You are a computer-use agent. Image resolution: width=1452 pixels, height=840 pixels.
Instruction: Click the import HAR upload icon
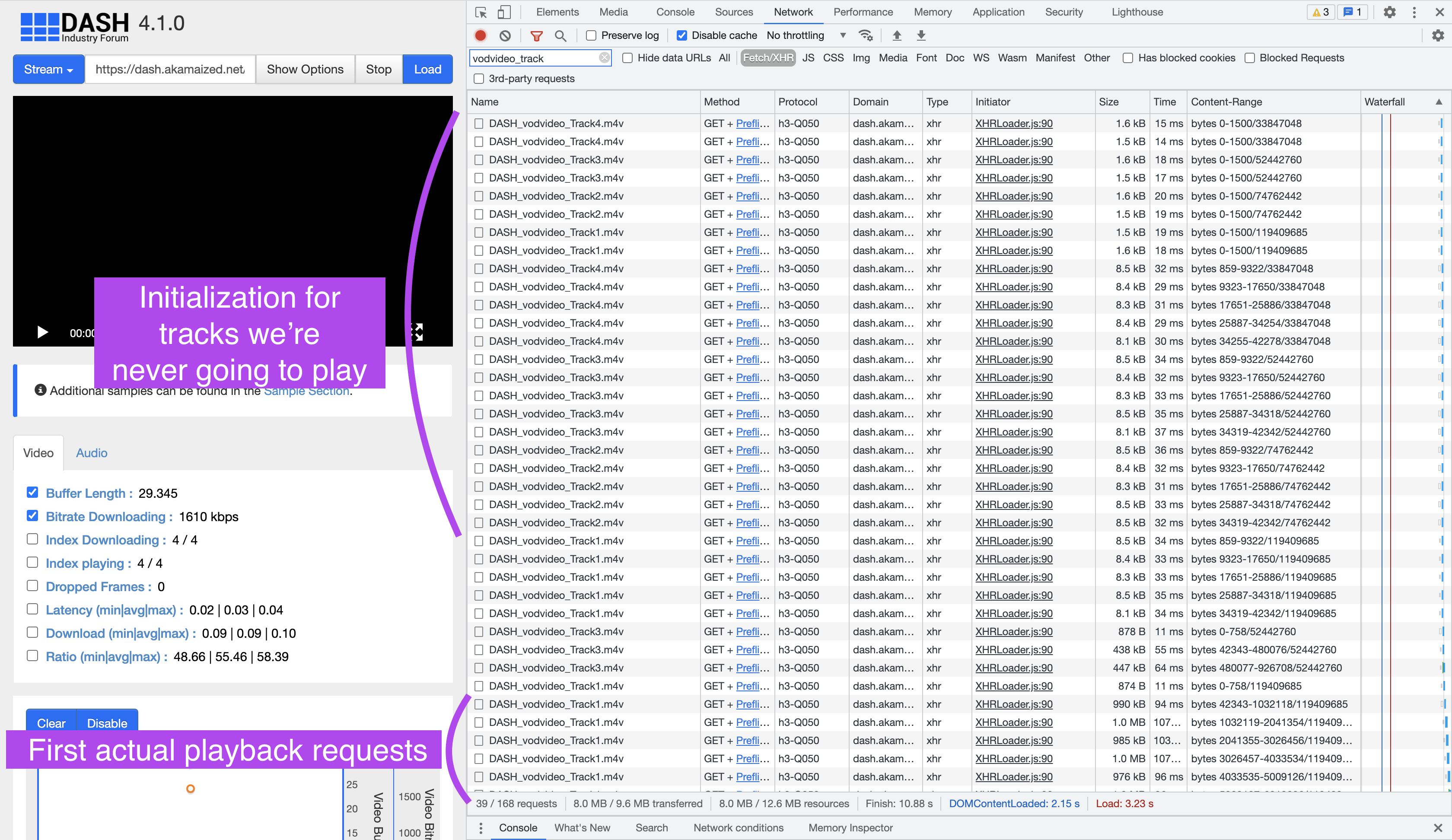point(897,36)
